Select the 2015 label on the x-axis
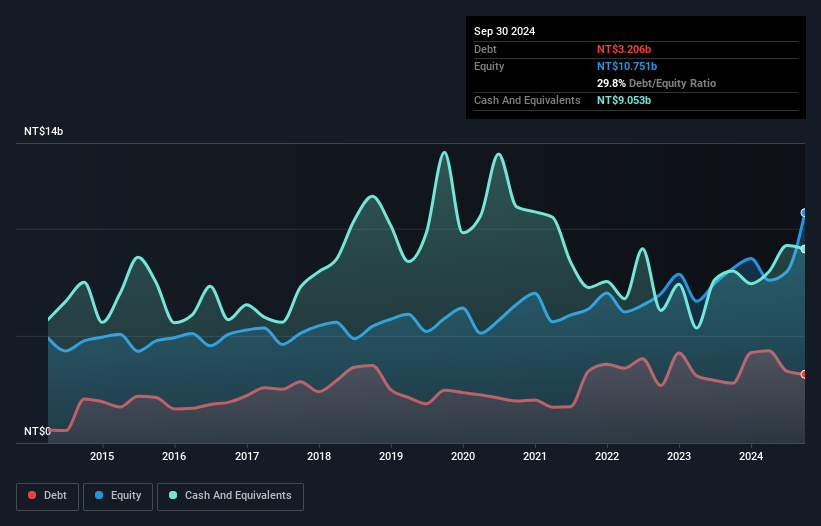 (102, 457)
